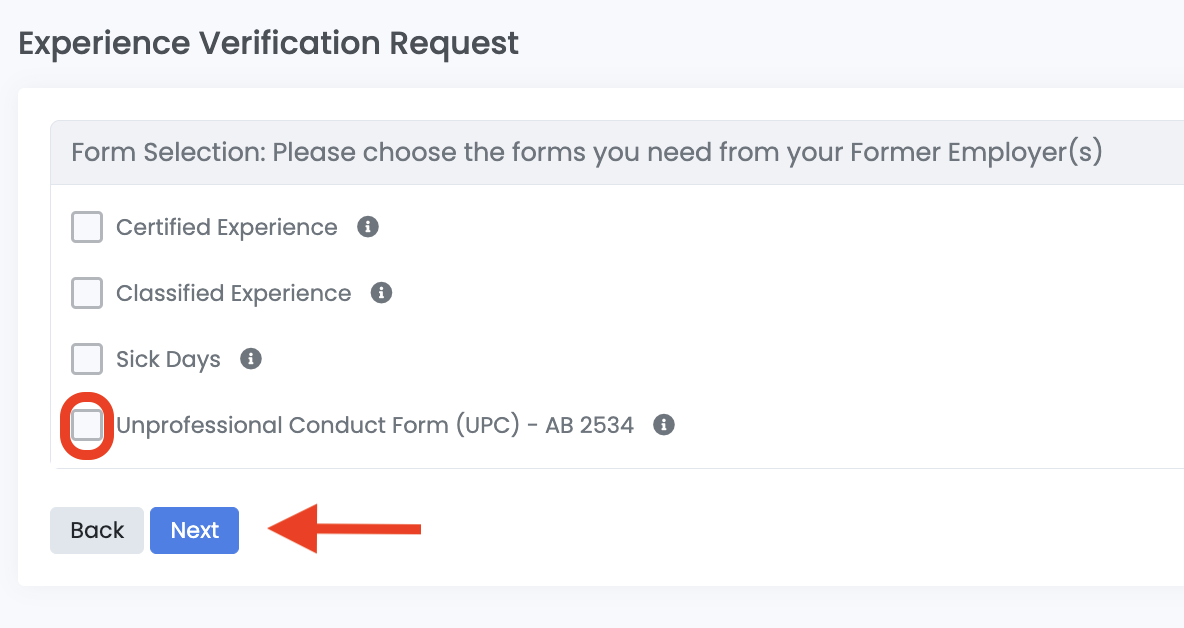Image resolution: width=1184 pixels, height=628 pixels.
Task: Tick the circled Unprofessional Conduct Form checkbox
Action: point(86,424)
